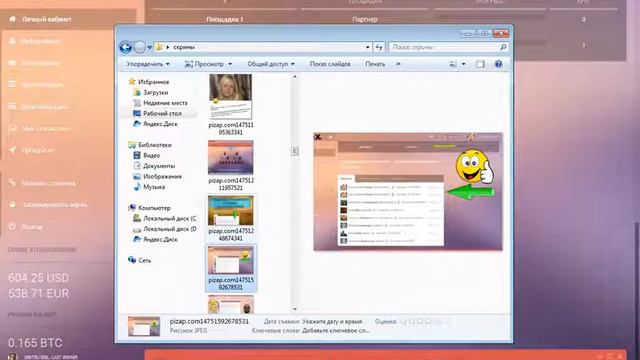Screen dimensions: 640x360
Task: Show more toolbar commands chevron
Action: [x=398, y=64]
